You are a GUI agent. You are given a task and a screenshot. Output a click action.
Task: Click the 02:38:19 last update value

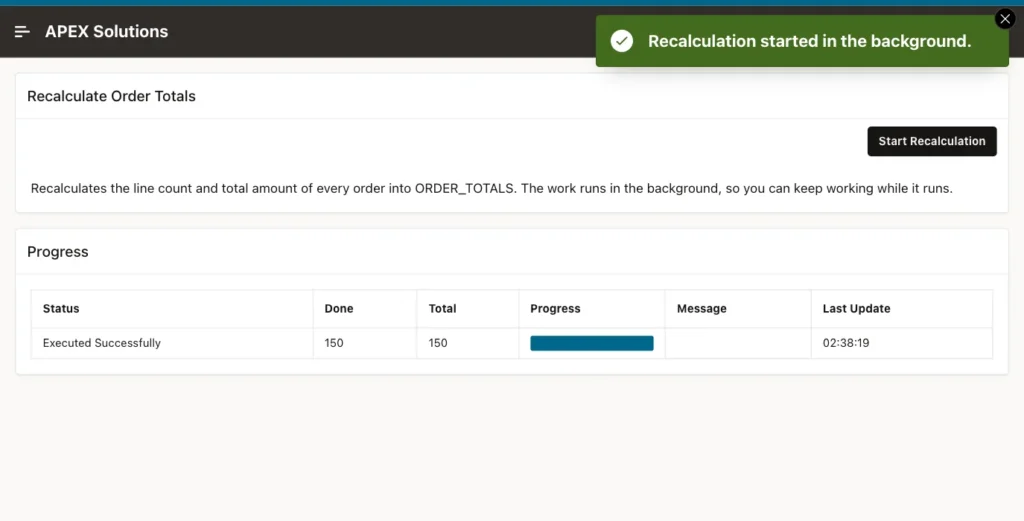click(x=846, y=343)
